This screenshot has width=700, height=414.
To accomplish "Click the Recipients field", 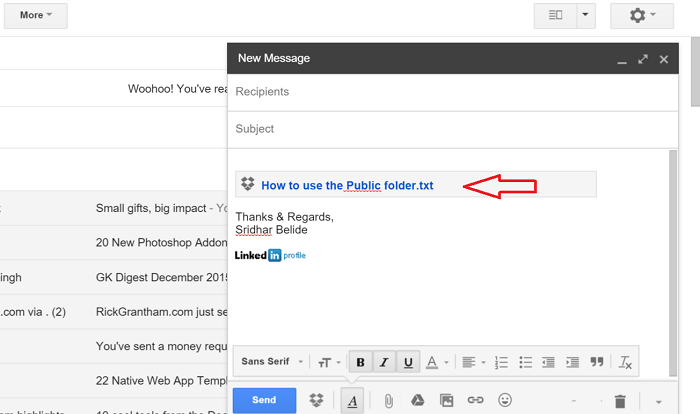I will click(x=453, y=92).
